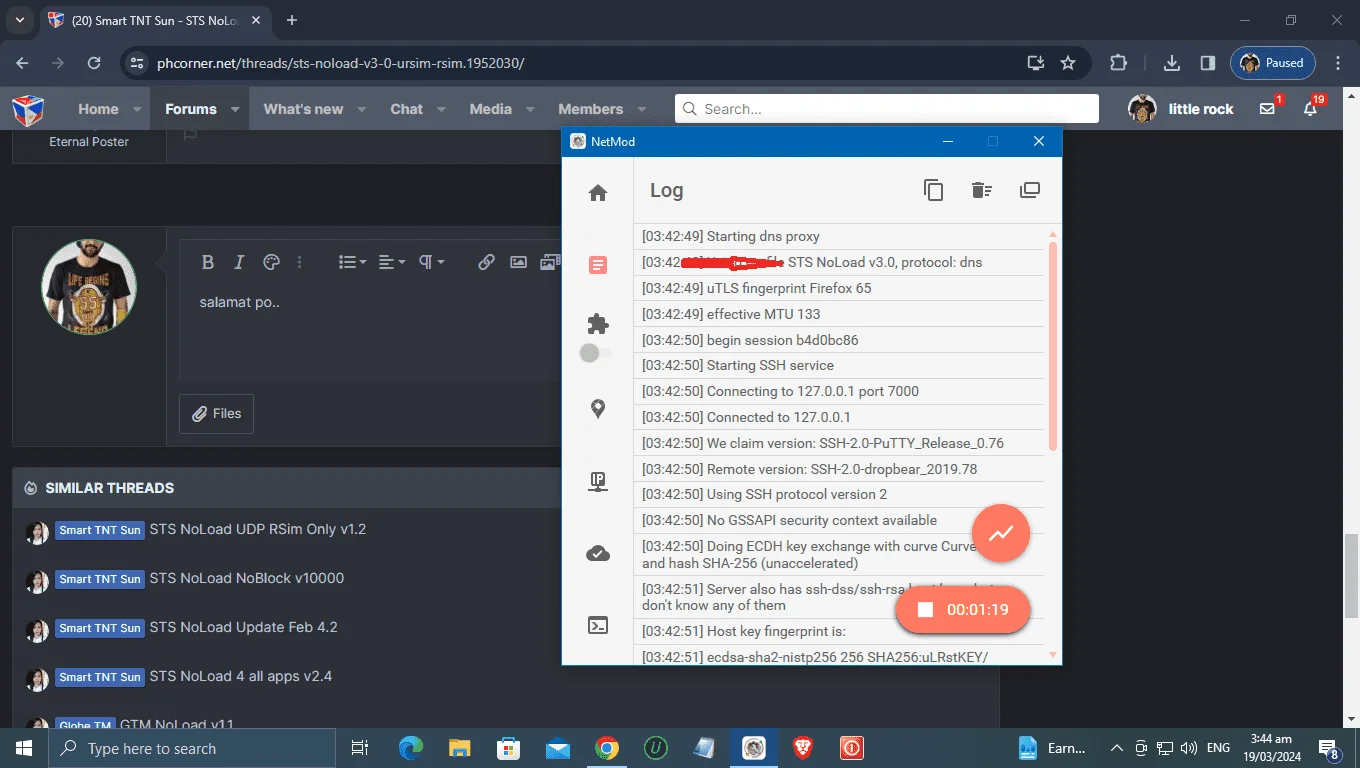1360x768 pixels.
Task: Click the NetMod log scrollbar
Action: point(1052,345)
